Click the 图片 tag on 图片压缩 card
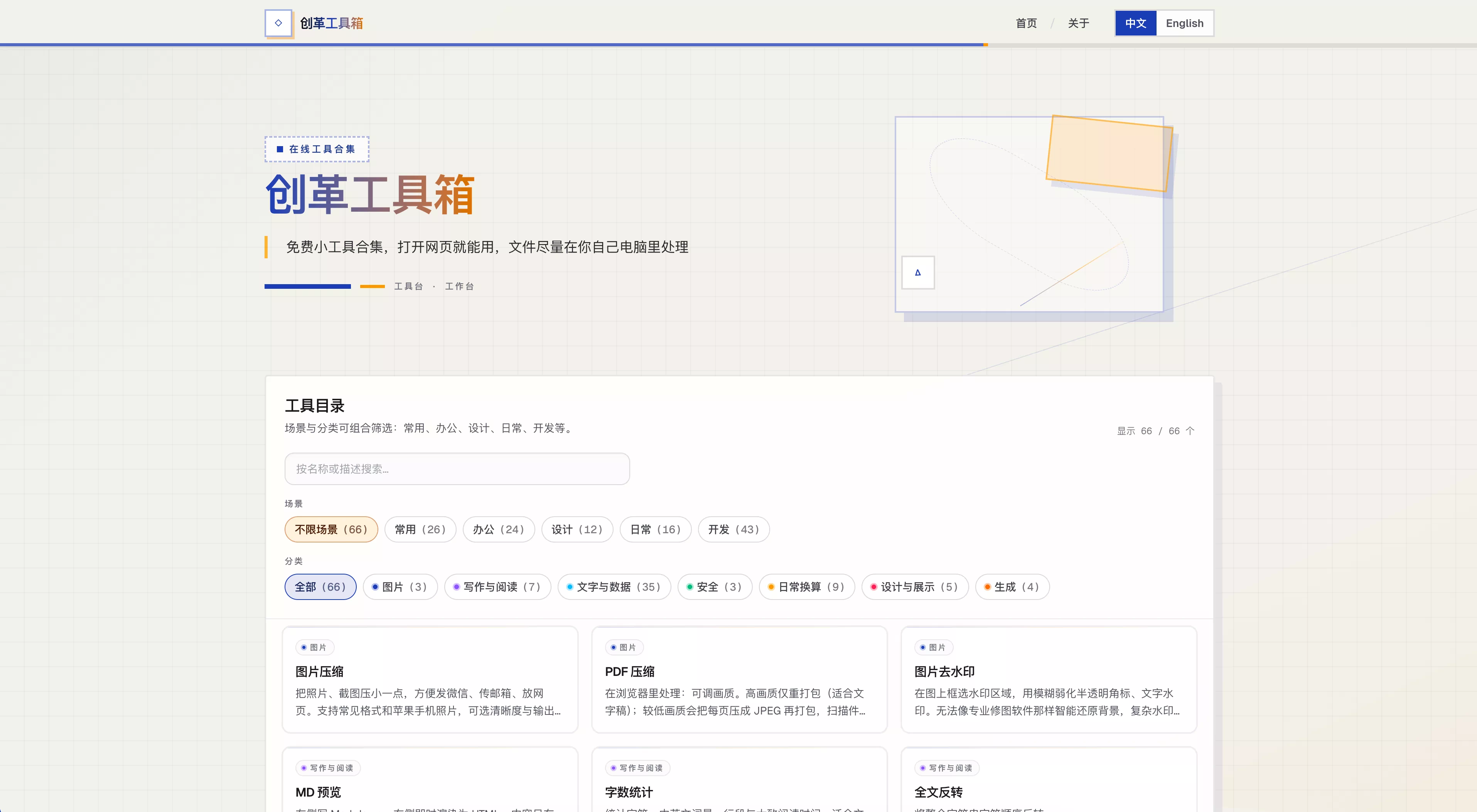 315,647
